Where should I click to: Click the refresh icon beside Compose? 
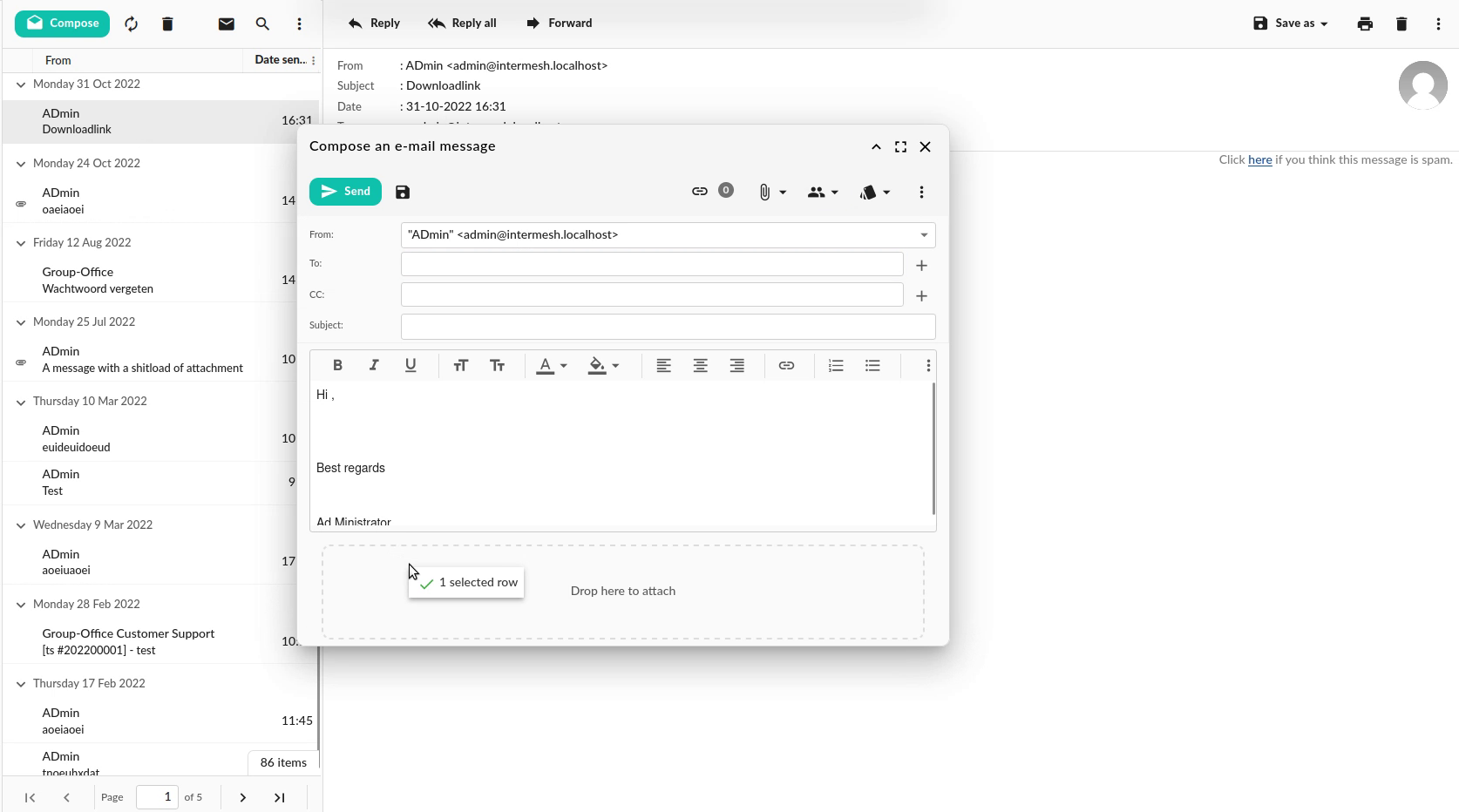click(x=131, y=24)
